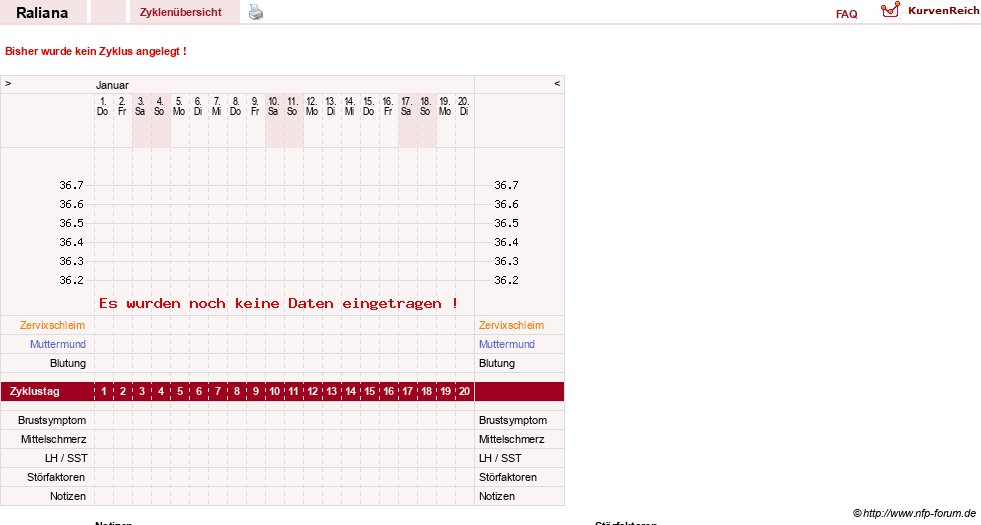The height and width of the screenshot is (525, 981).
Task: Select cycle day 5 in Zyklustag row
Action: point(180,392)
